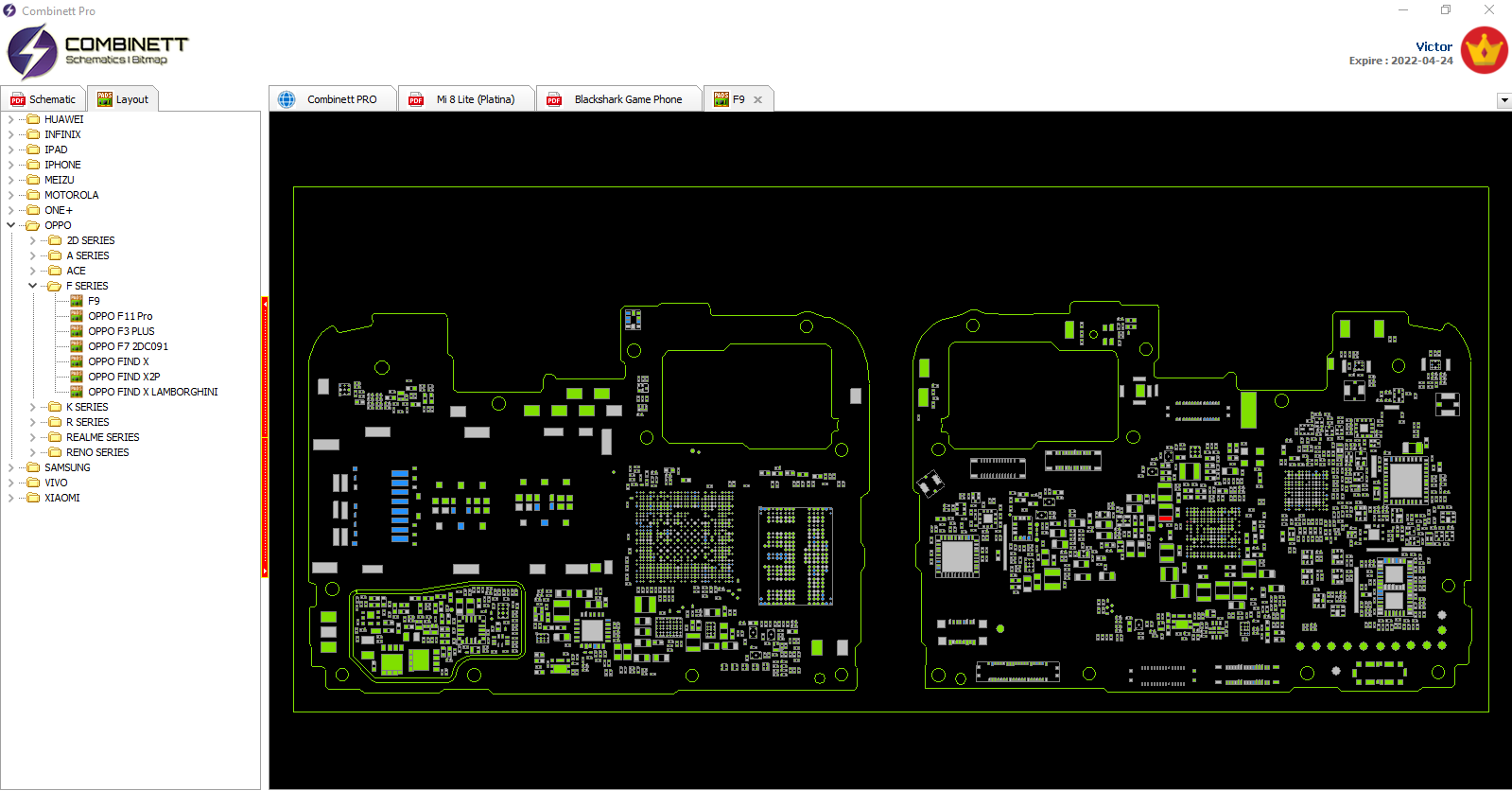This screenshot has height=791, width=1512.
Task: Click the PDF icon on Blackshark tab
Action: tap(554, 99)
